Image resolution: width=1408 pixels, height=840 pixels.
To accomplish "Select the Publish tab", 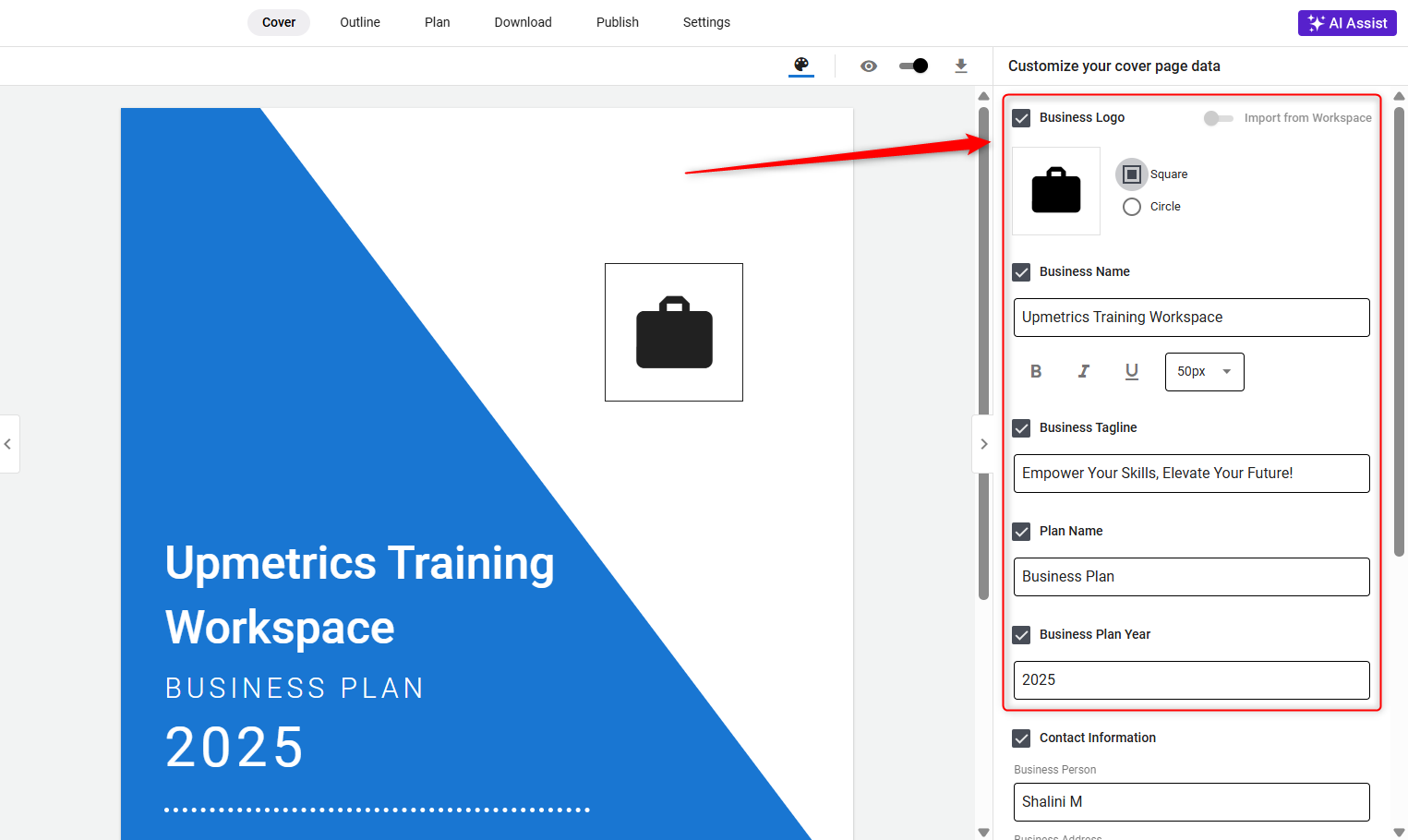I will coord(618,22).
